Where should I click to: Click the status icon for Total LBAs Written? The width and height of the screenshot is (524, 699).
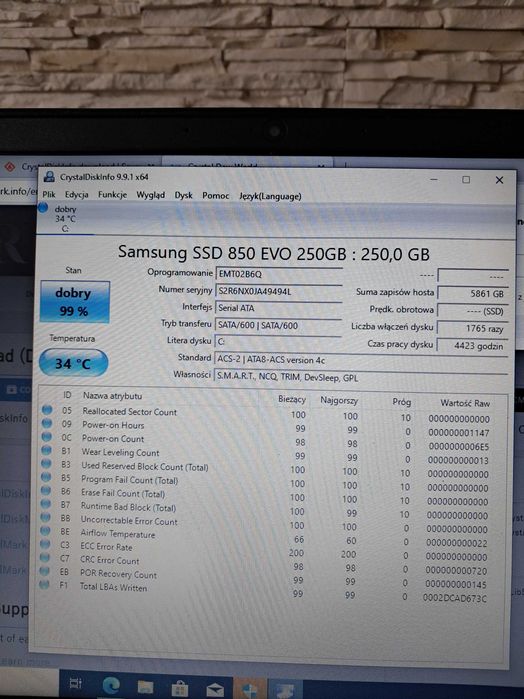click(44, 584)
